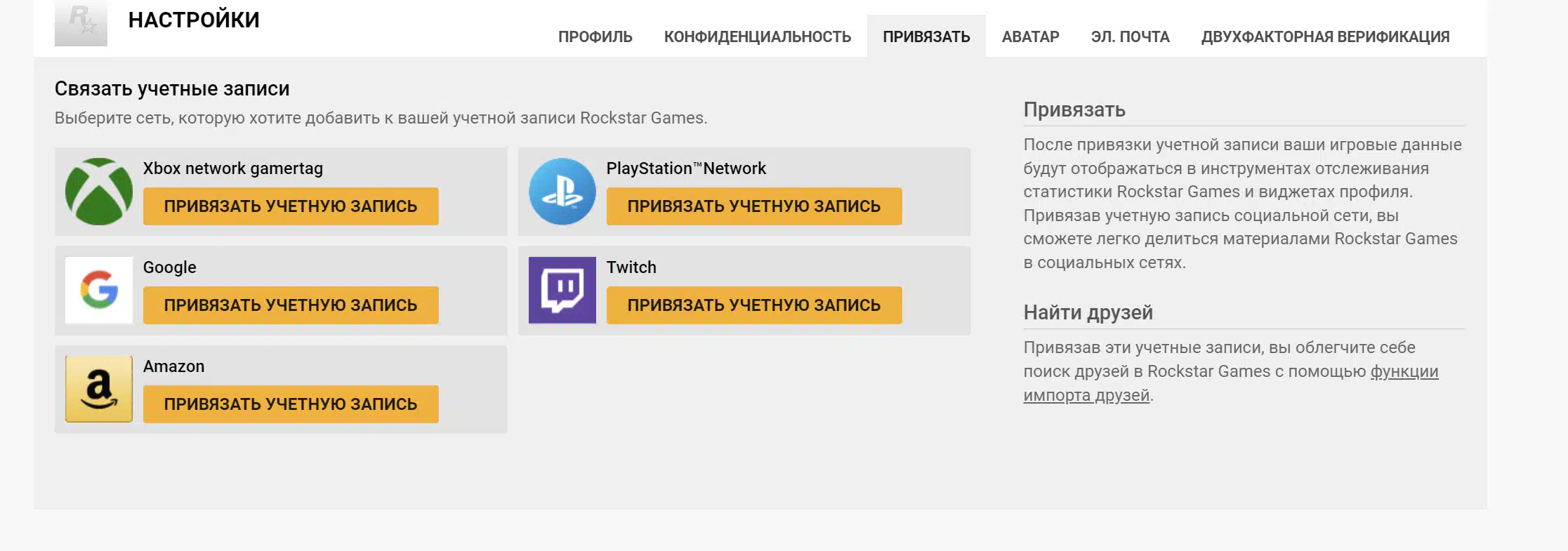Click the Amazon logo icon

point(99,389)
